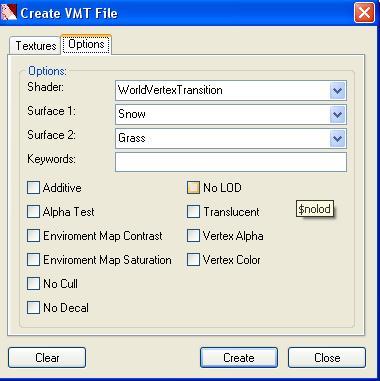Toggle the Vertex Alpha checkbox
380x381 pixels.
(193, 236)
